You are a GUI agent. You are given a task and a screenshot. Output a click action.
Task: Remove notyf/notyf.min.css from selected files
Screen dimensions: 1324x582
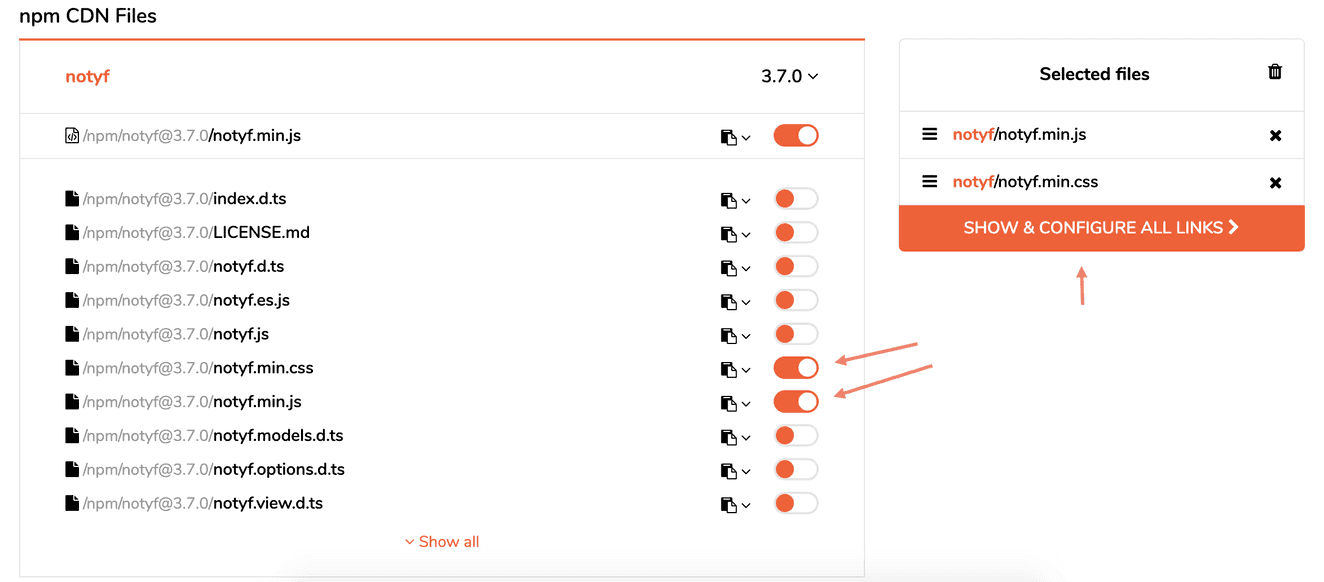pos(1276,182)
